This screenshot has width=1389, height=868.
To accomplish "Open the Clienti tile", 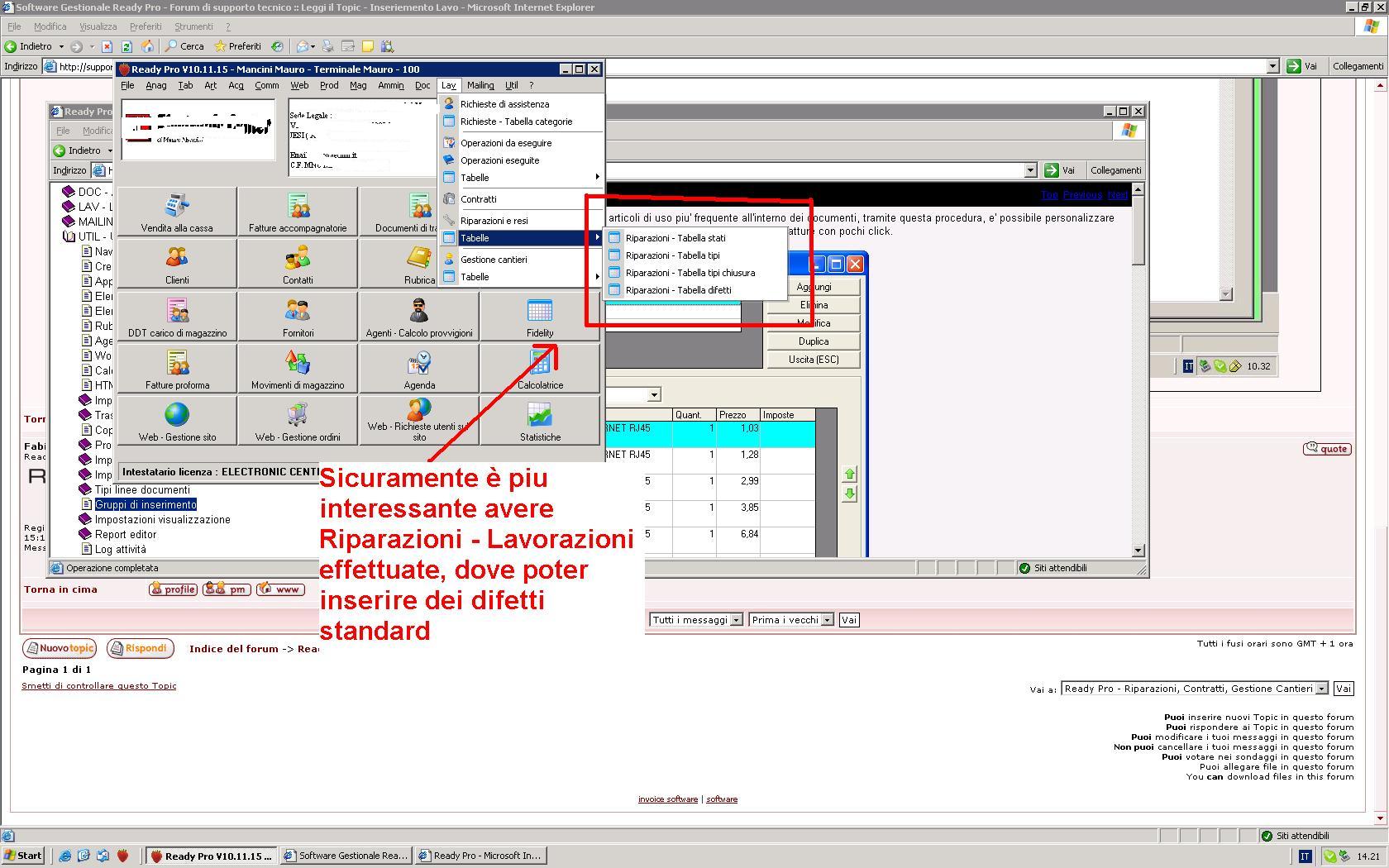I will 177,264.
